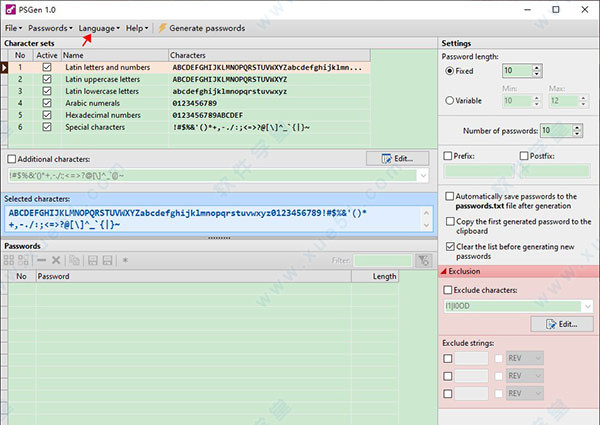The height and width of the screenshot is (425, 600).
Task: Click Edit button for additional characters
Action: tap(396, 158)
